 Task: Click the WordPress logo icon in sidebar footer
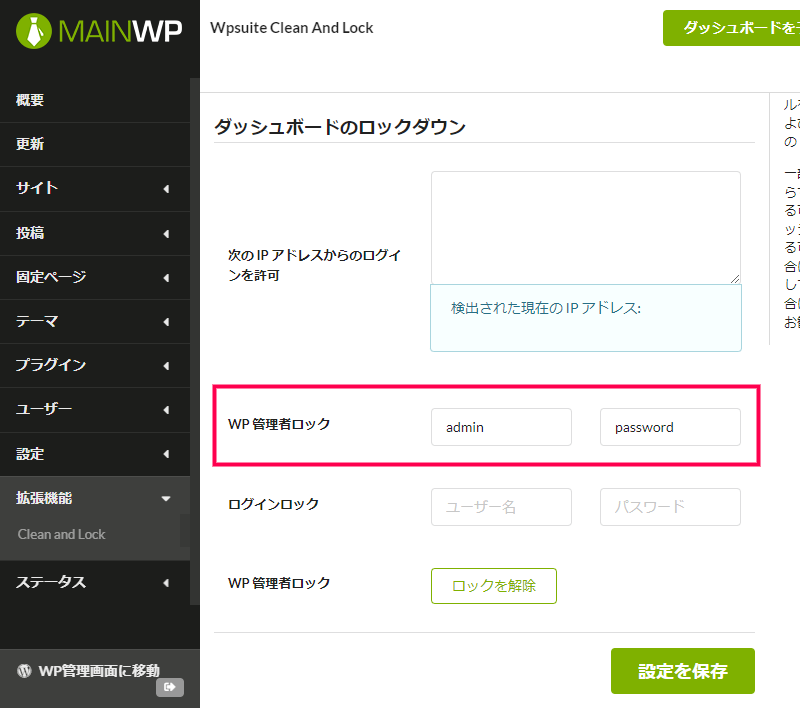[x=24, y=671]
